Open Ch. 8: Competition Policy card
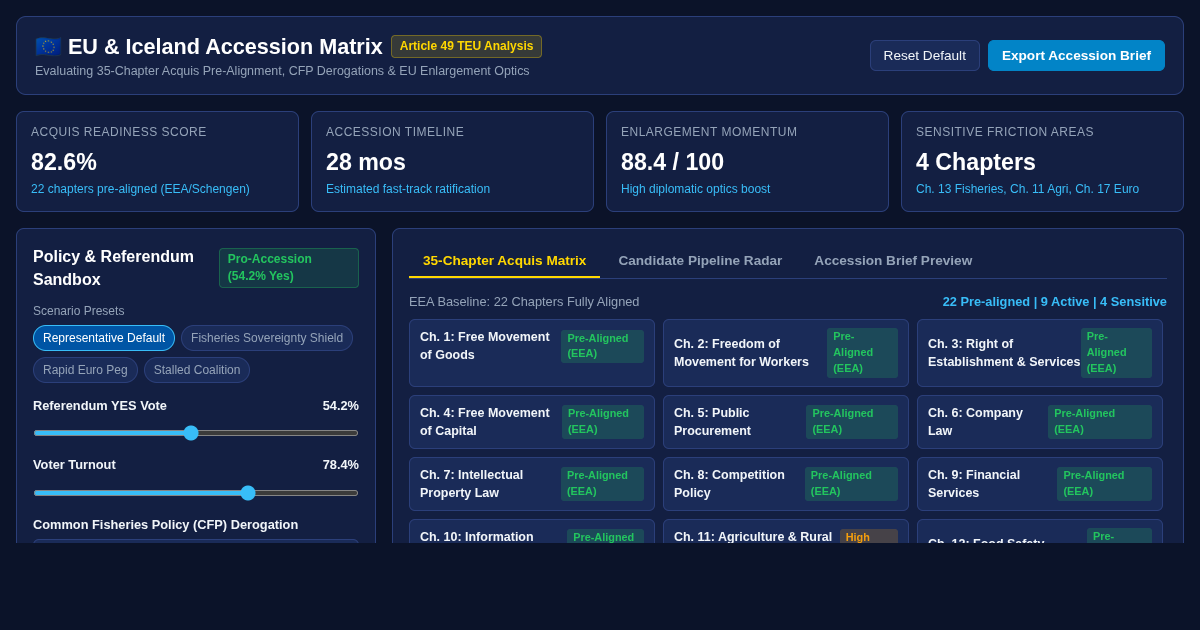 [x=786, y=484]
